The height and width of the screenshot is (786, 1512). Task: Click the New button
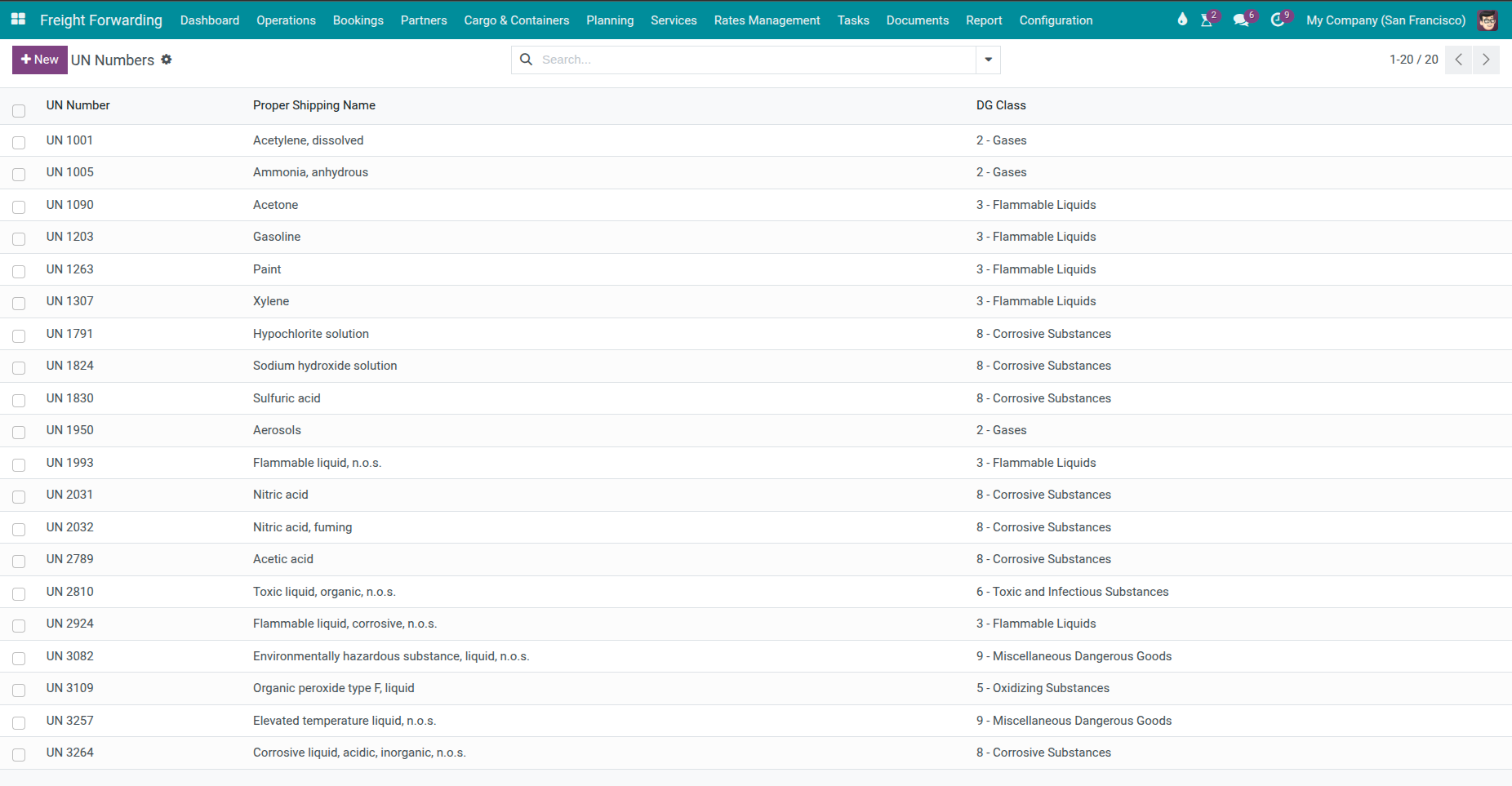click(x=40, y=60)
